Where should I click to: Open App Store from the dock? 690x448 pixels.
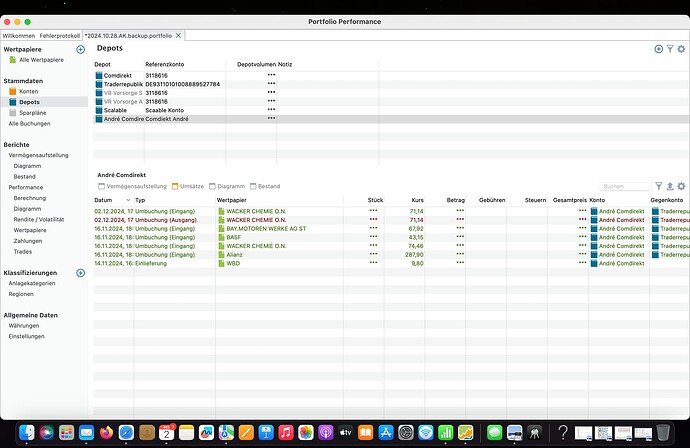[x=385, y=433]
